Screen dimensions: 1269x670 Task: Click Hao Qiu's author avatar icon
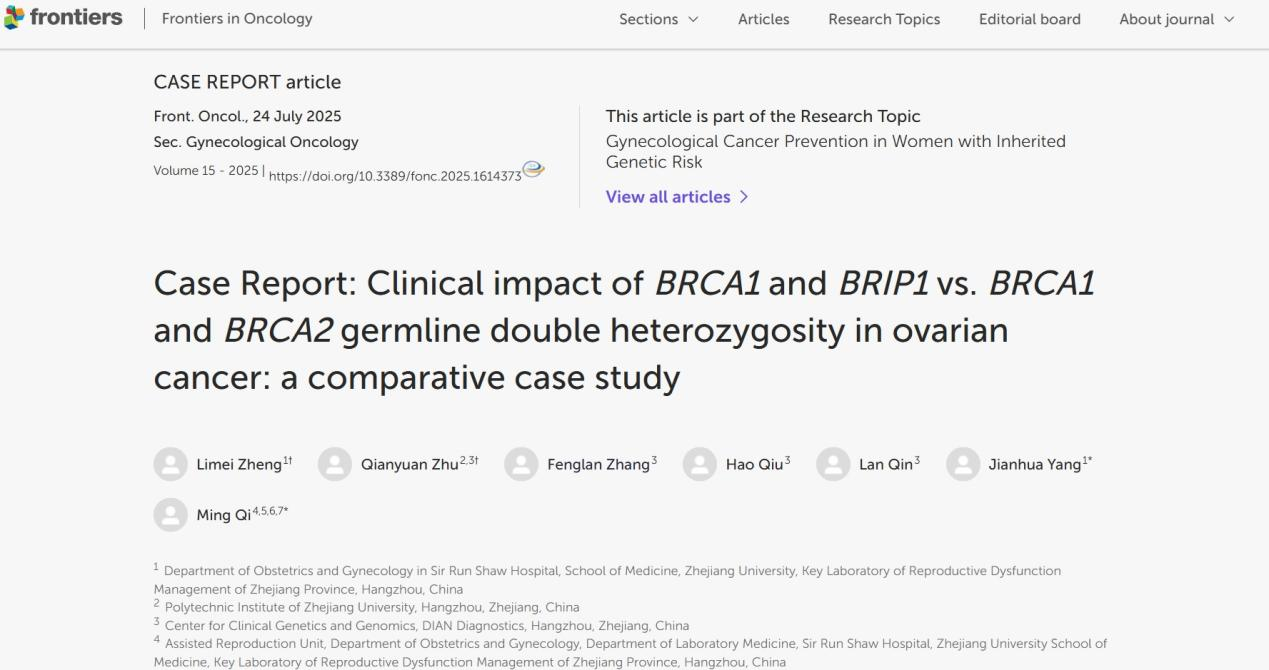(x=699, y=464)
